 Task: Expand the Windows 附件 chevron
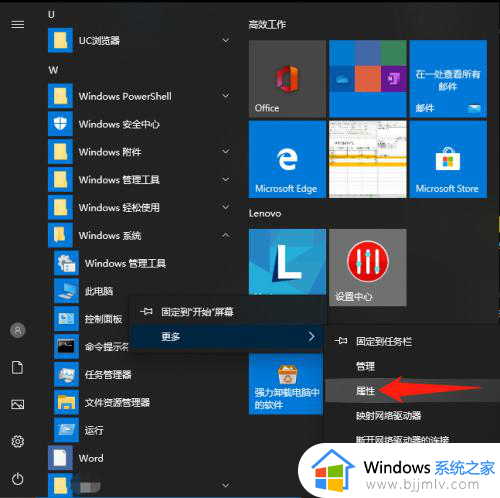(x=226, y=152)
